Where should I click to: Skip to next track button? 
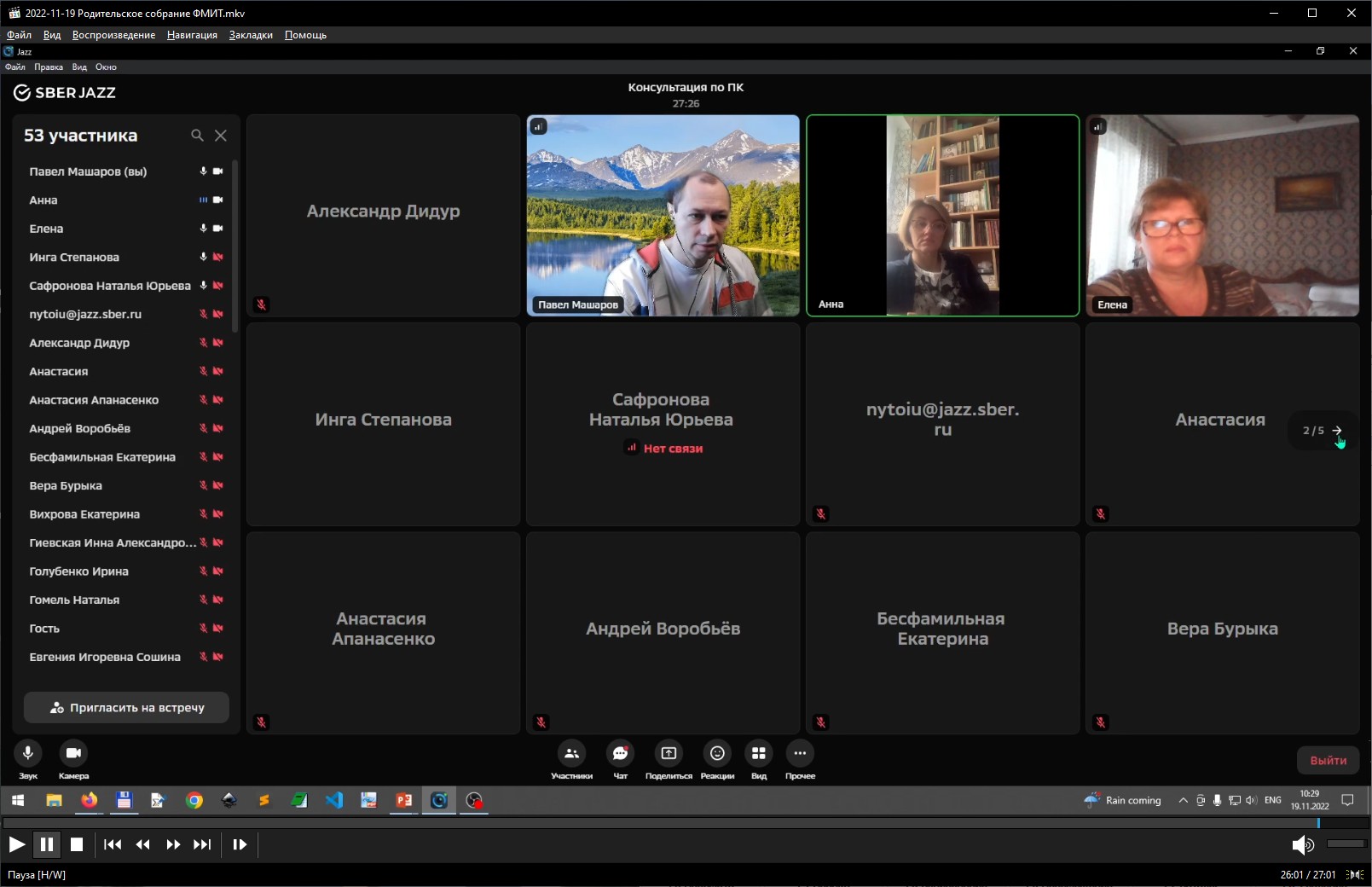pos(202,844)
